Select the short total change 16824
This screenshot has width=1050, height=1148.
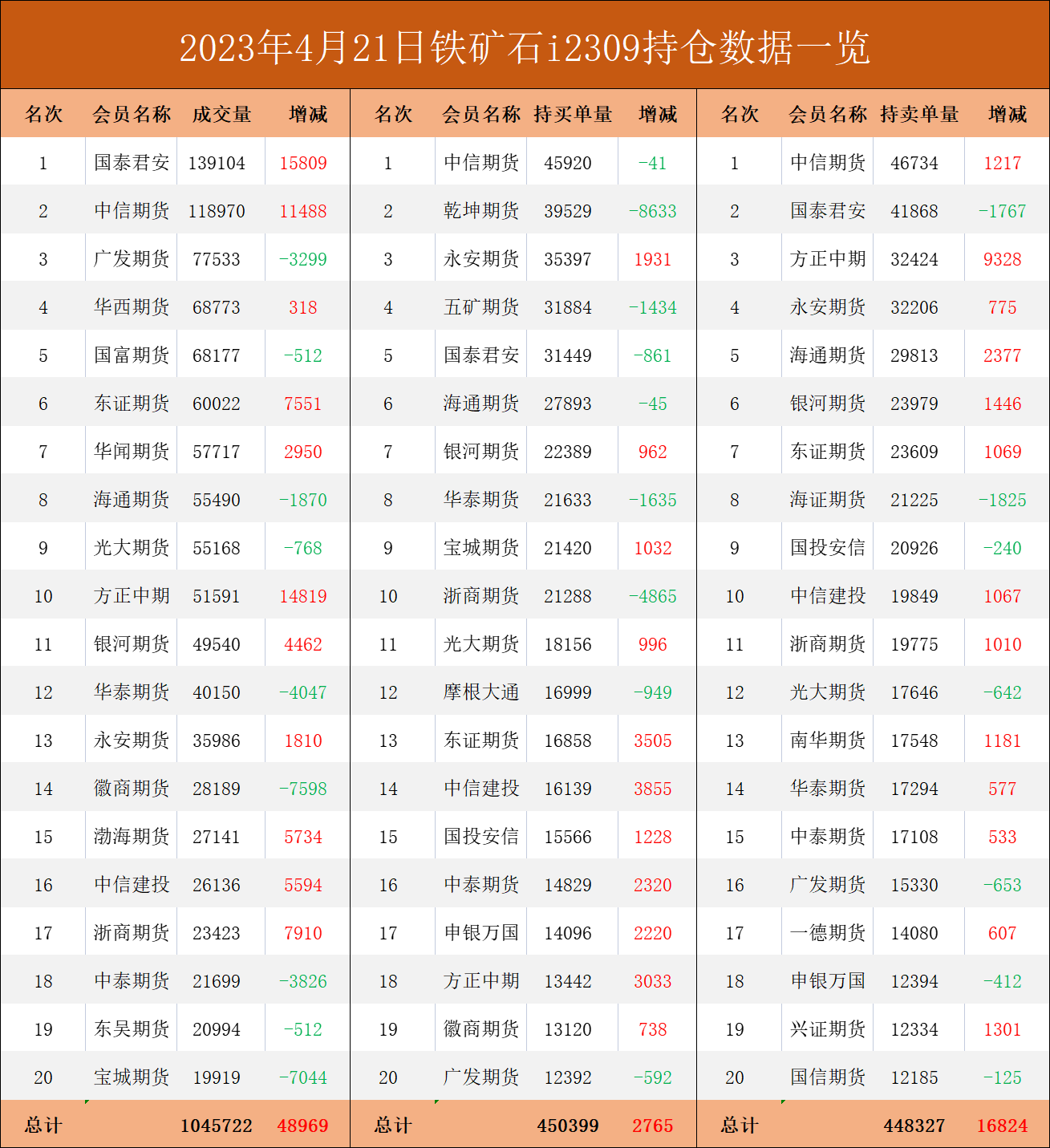click(x=1003, y=1126)
